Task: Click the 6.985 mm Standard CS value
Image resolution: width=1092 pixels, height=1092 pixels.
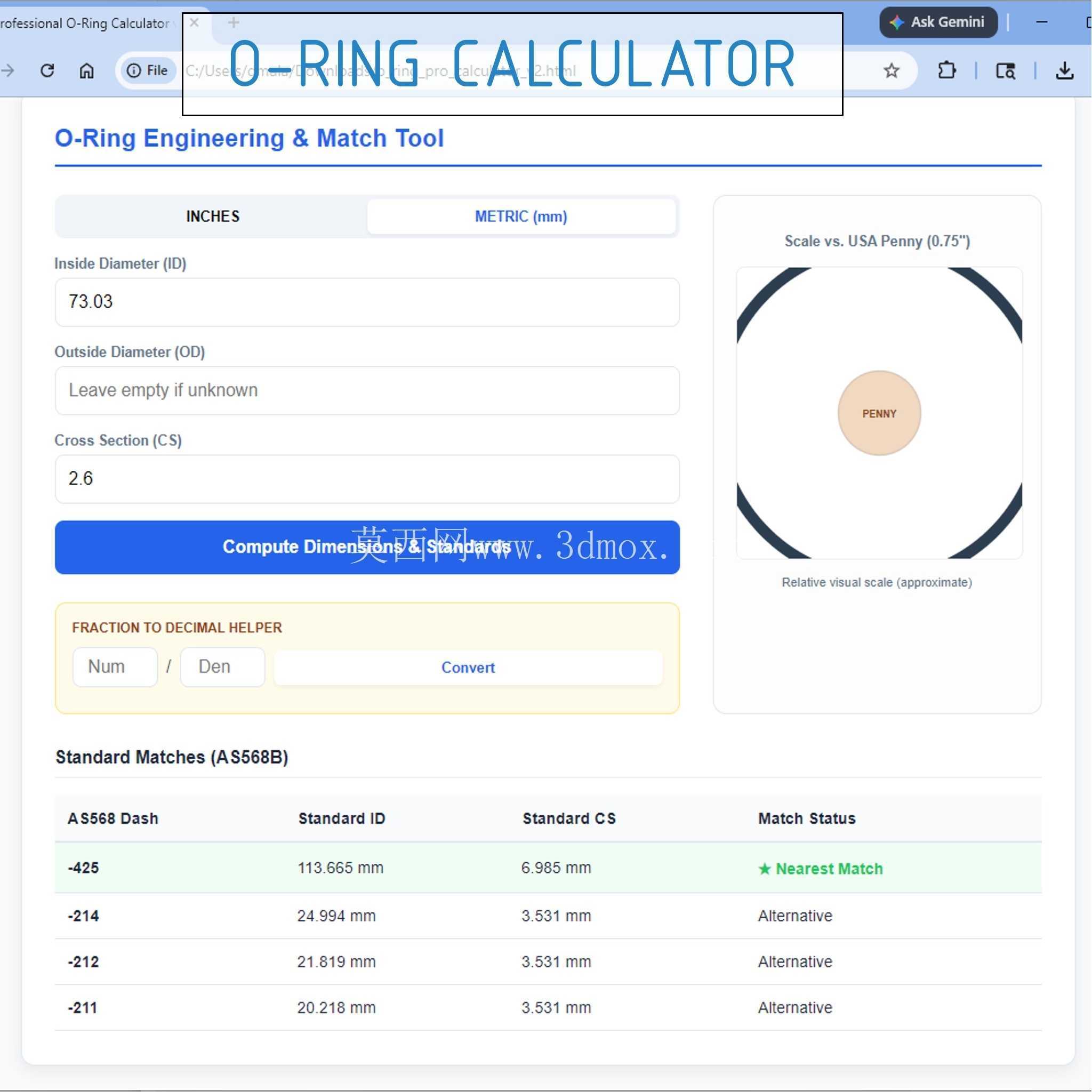Action: [556, 868]
